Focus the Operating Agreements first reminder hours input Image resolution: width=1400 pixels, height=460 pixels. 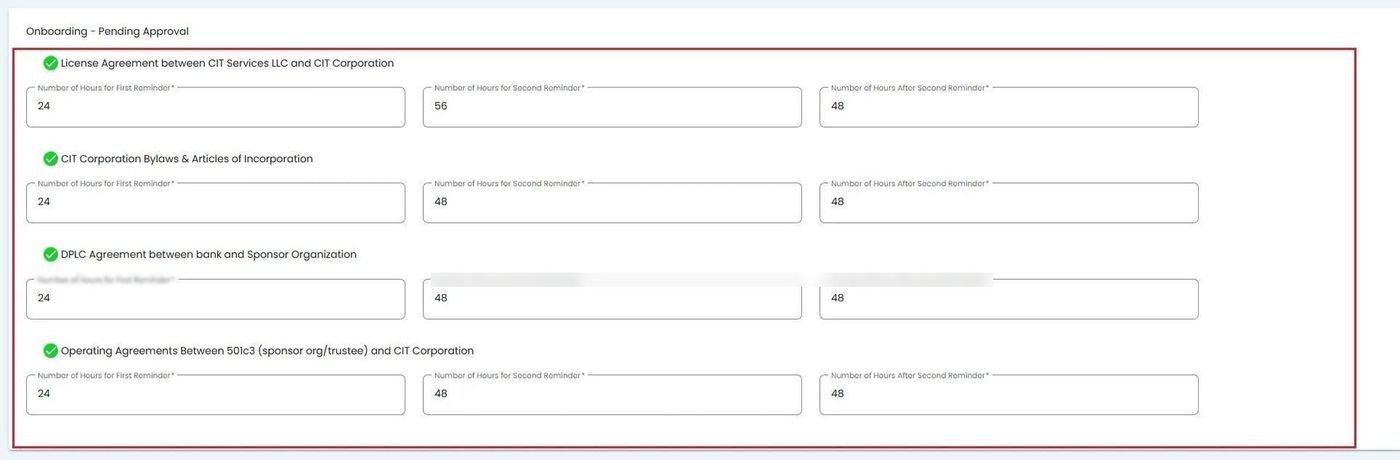point(215,395)
